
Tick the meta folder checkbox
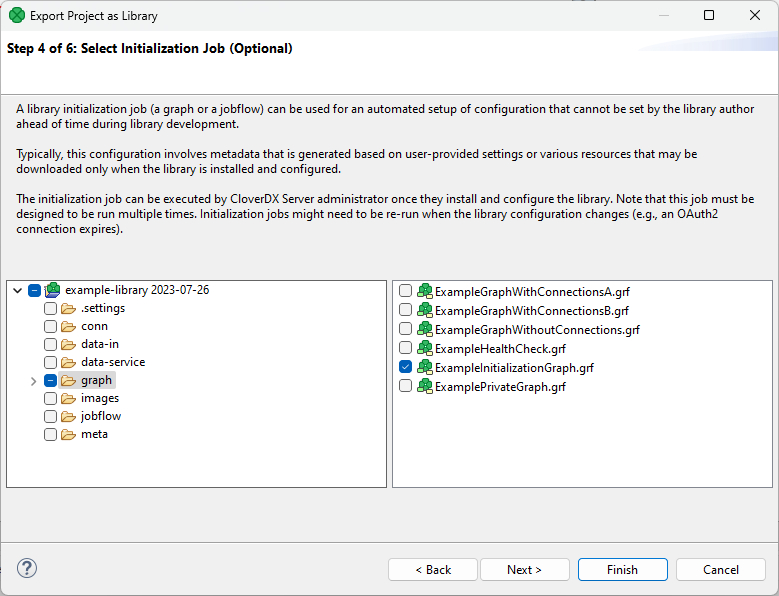tap(50, 434)
